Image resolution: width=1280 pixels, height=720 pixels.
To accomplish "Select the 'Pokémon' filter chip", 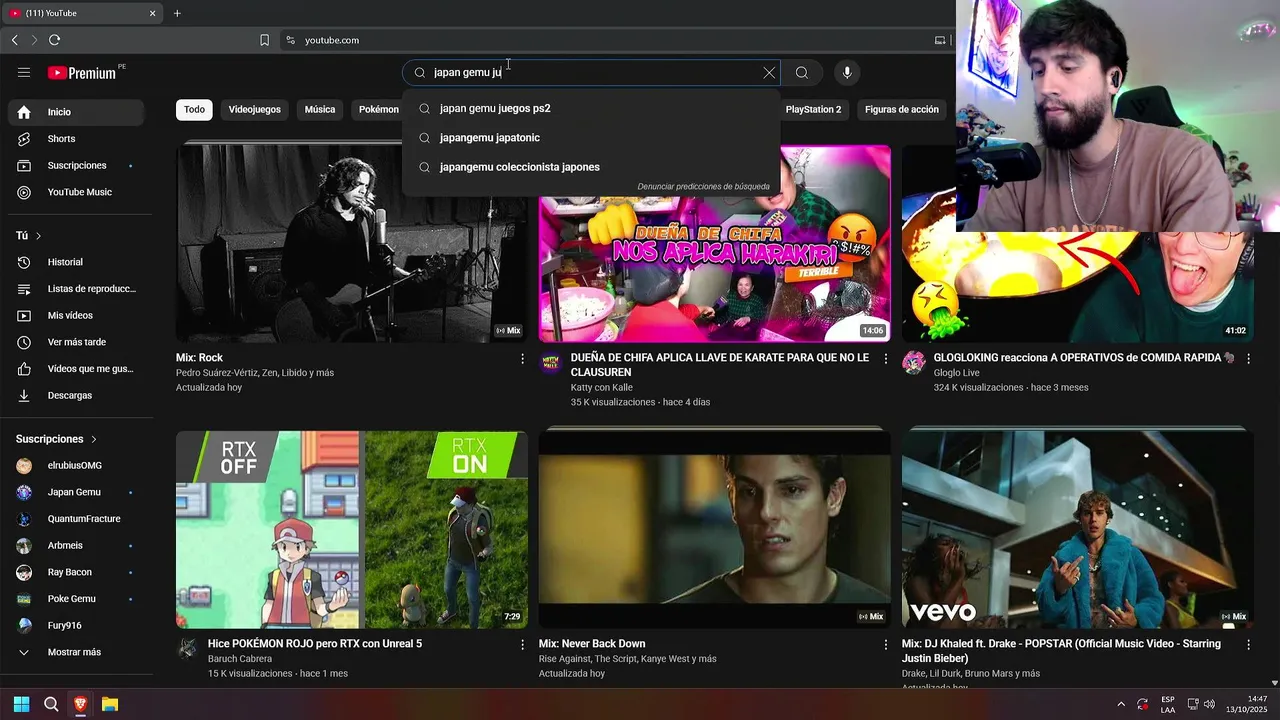I will pyautogui.click(x=378, y=109).
